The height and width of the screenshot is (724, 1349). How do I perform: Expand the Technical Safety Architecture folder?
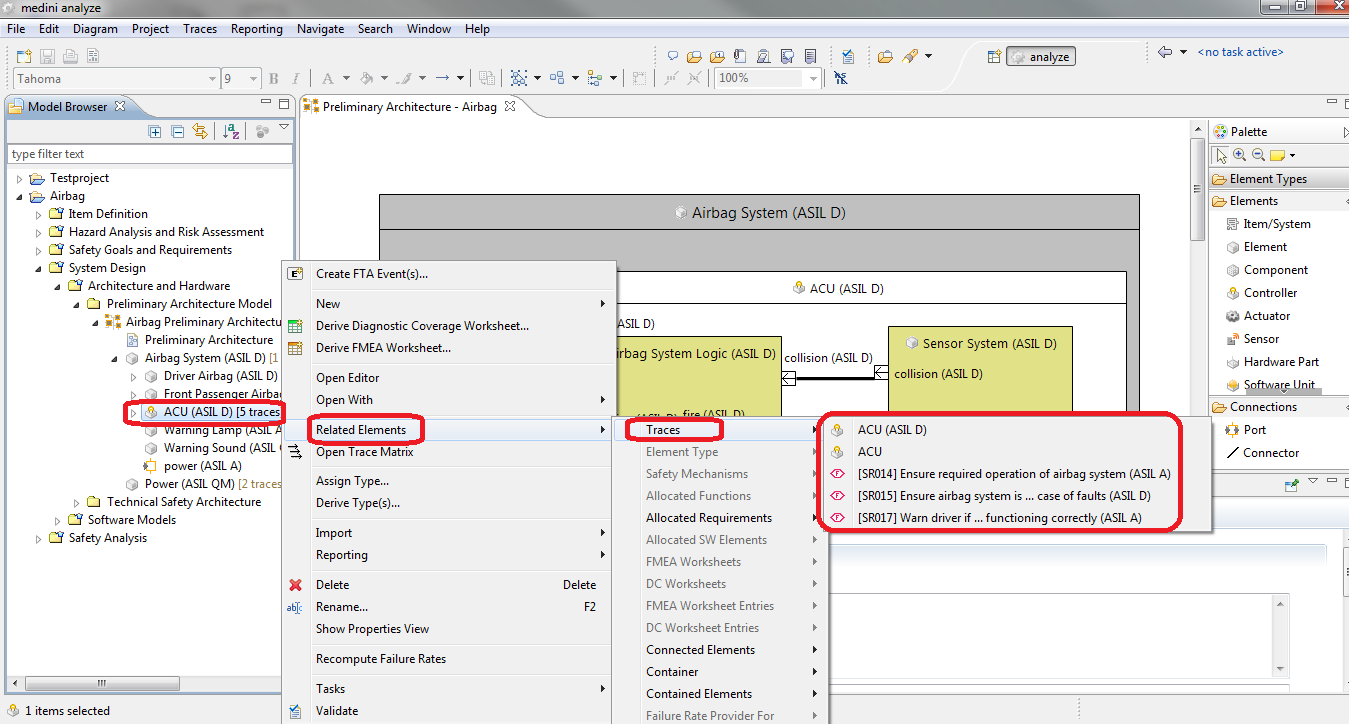click(78, 502)
